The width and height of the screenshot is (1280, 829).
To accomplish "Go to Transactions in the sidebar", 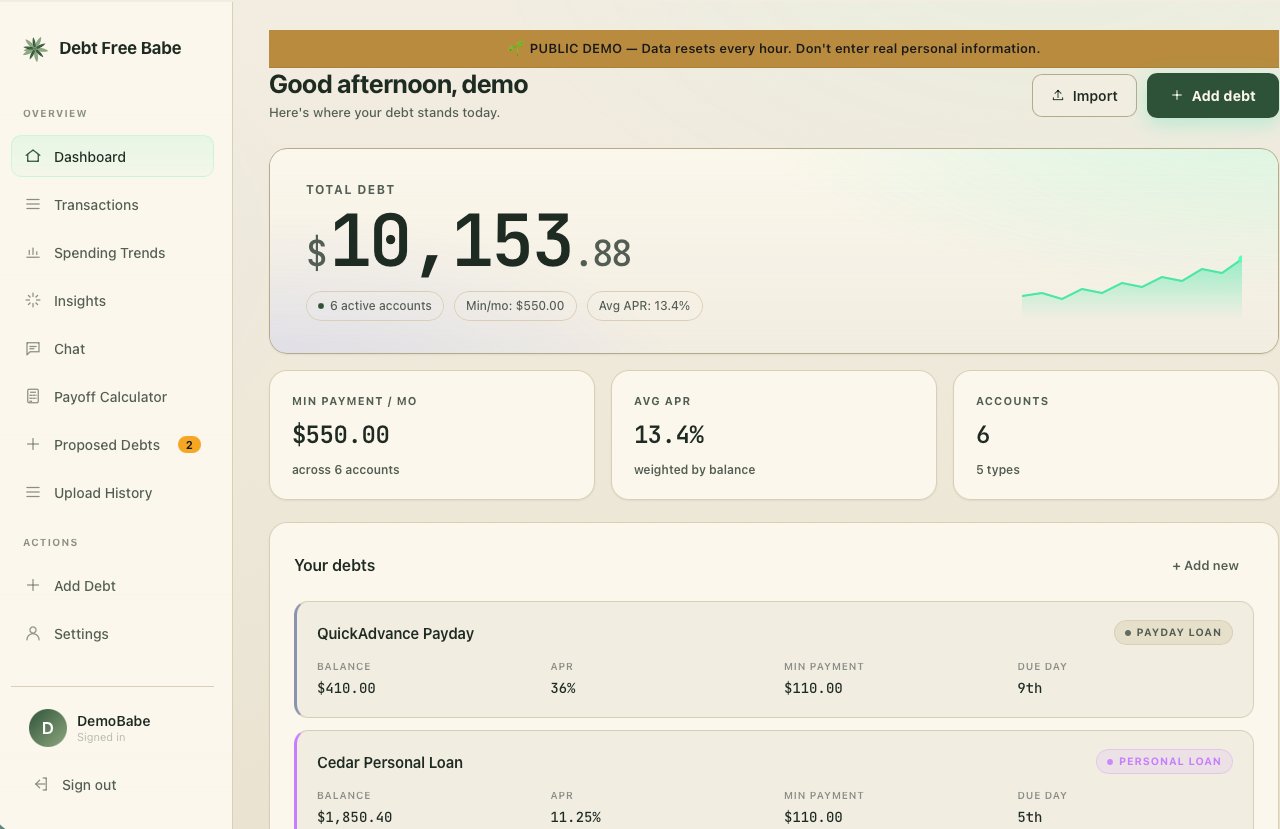I will point(112,204).
